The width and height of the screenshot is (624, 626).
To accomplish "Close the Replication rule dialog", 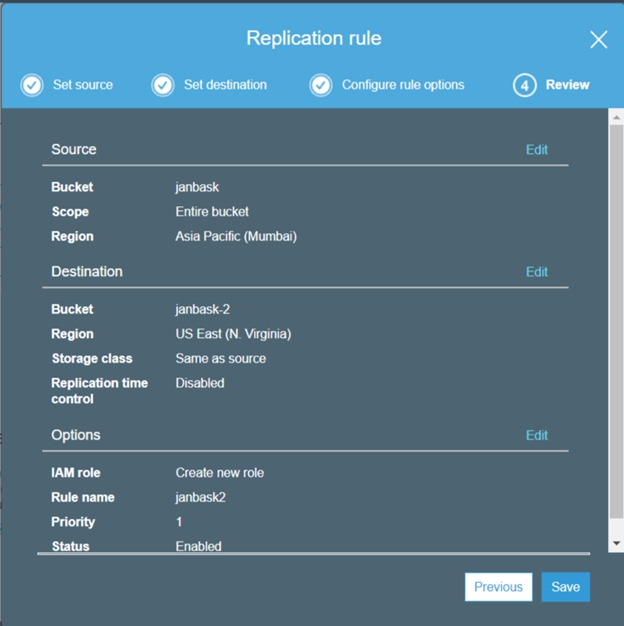I will coord(598,39).
